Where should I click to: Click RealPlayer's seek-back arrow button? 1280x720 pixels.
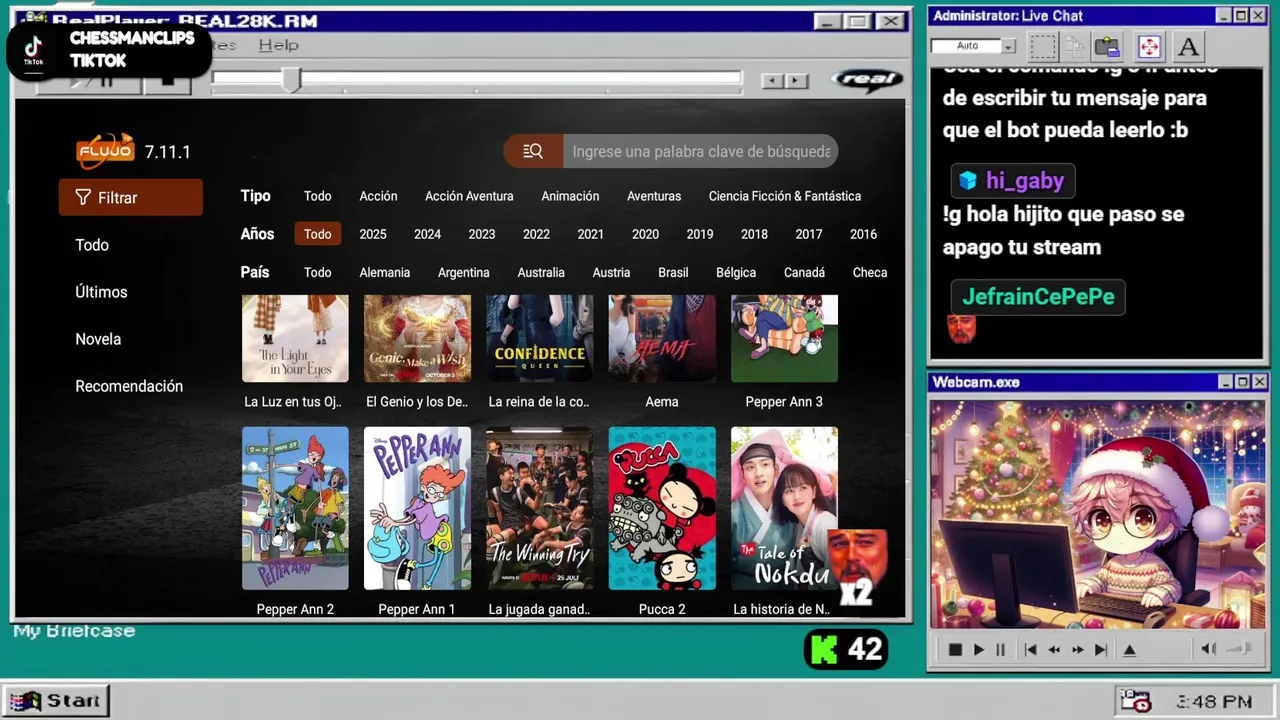772,81
